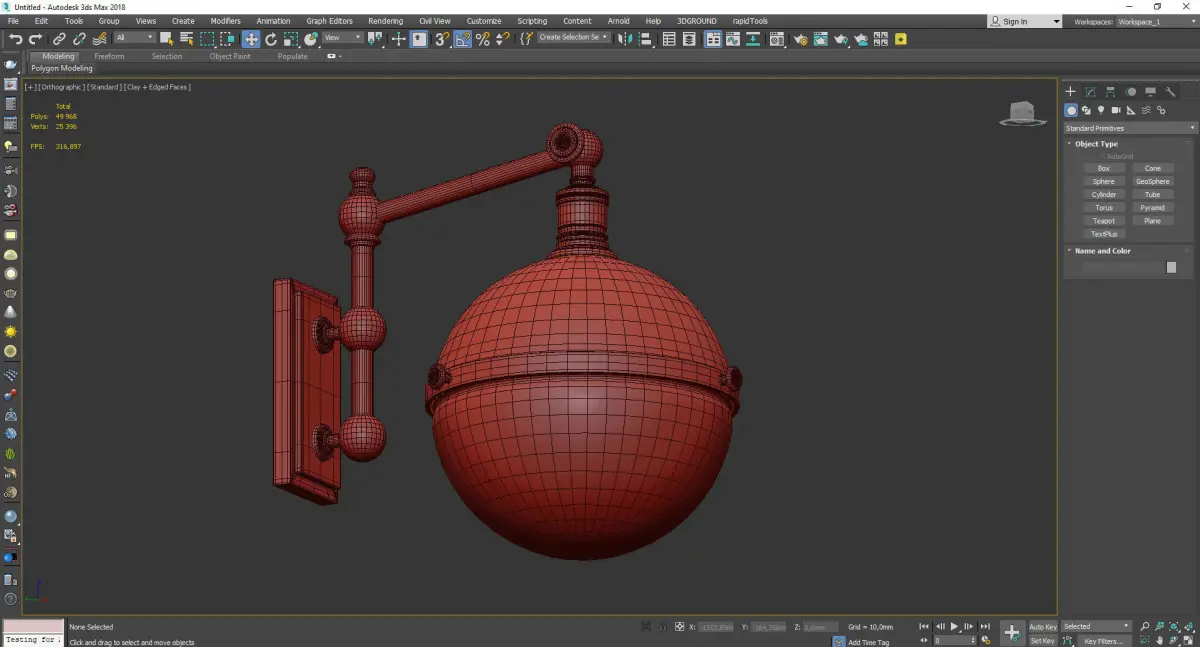The width and height of the screenshot is (1200, 647).
Task: Click the Undo arrow icon
Action: point(15,39)
